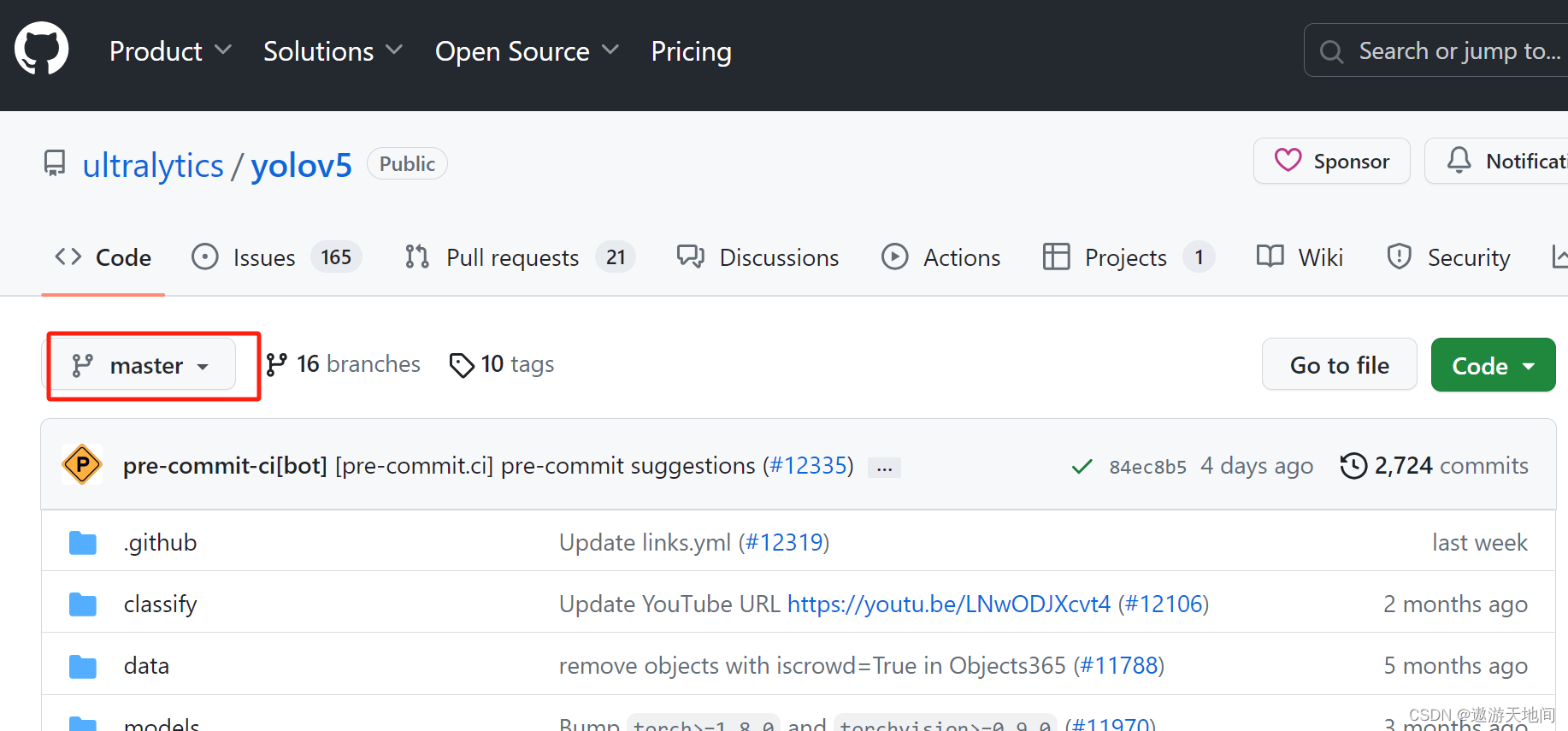
Task: Switch to the Issues tab
Action: point(276,257)
